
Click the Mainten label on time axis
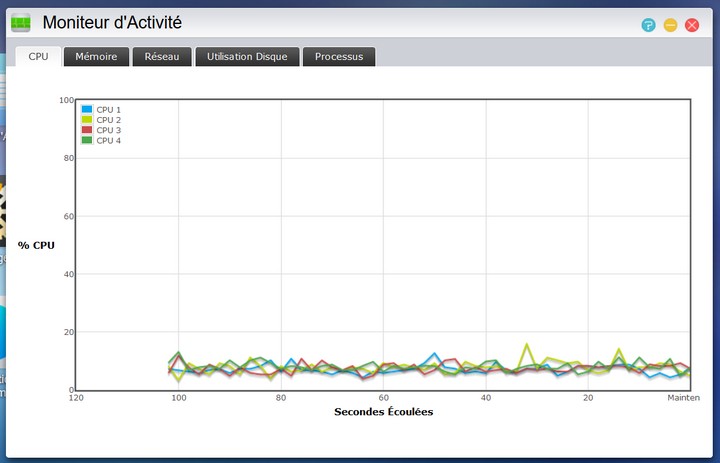click(684, 398)
